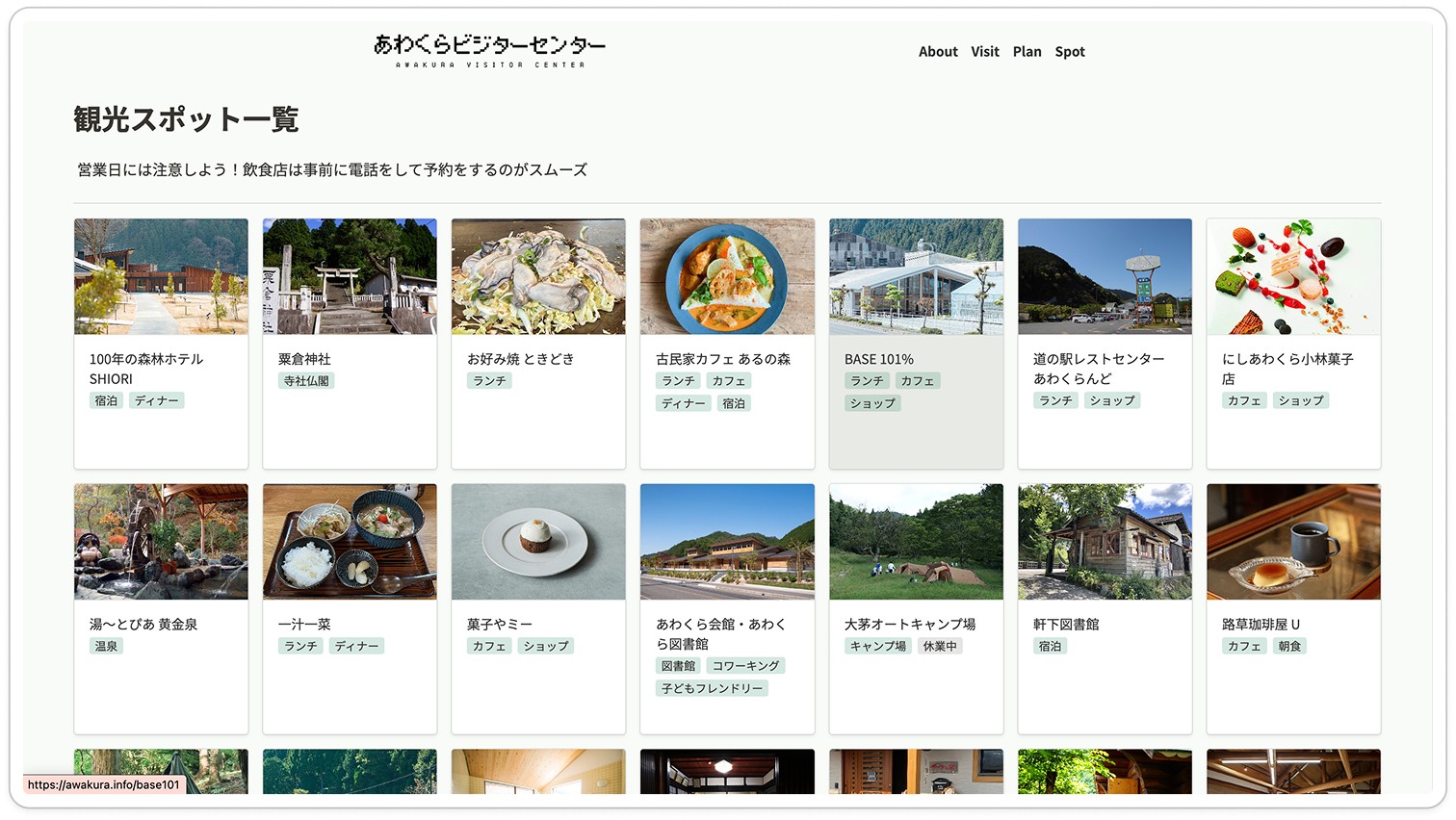The width and height of the screenshot is (1456, 820).
Task: Click the 一汁一菜 title link
Action: pyautogui.click(x=304, y=625)
